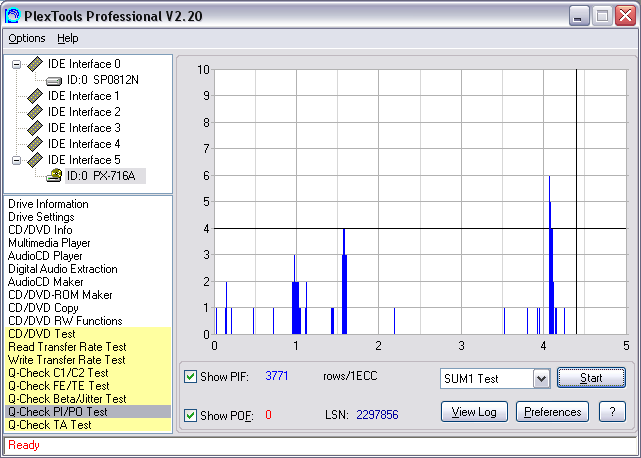Click the Ready status bar text
Screen dimensions: 641x458
[24, 445]
